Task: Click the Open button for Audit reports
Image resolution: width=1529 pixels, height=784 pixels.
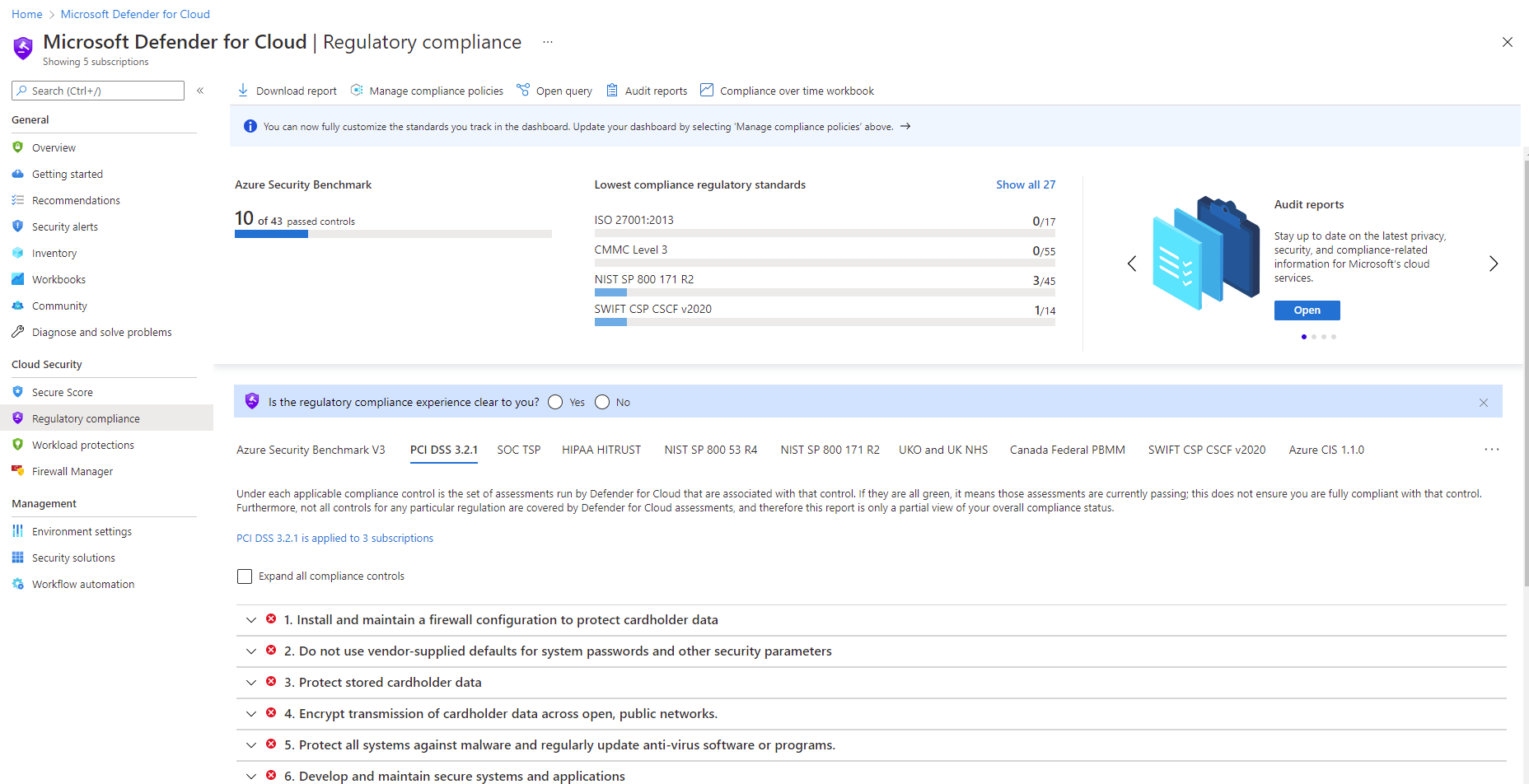Action: tap(1307, 310)
